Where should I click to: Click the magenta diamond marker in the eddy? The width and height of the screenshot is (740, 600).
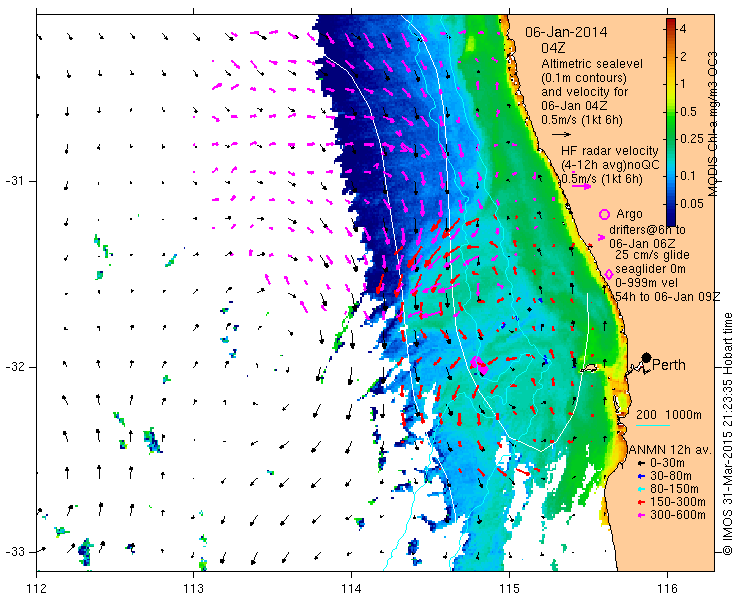[479, 365]
